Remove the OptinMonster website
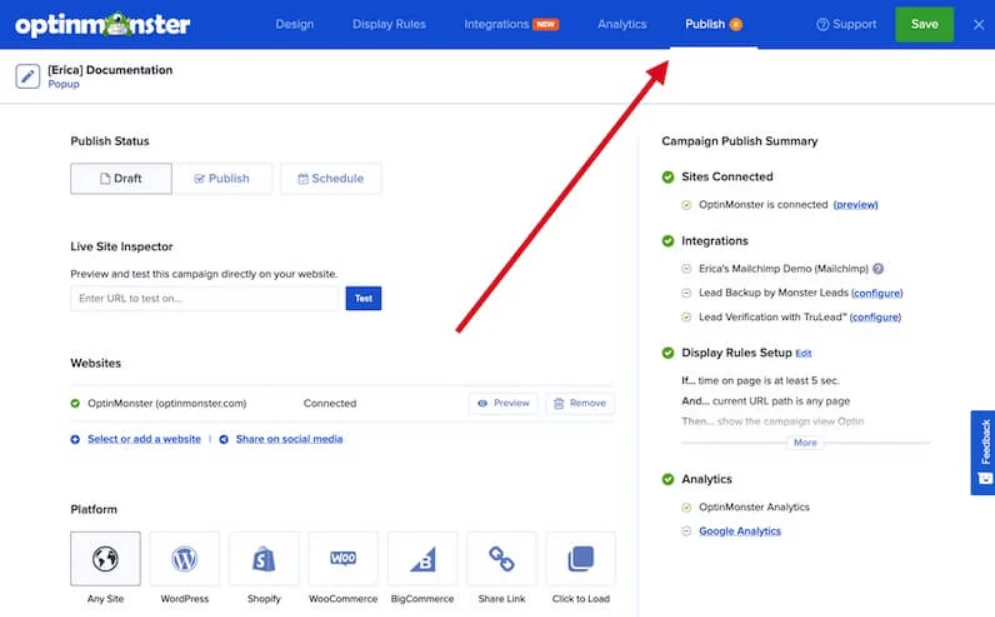Viewport: 995px width, 617px height. tap(580, 403)
